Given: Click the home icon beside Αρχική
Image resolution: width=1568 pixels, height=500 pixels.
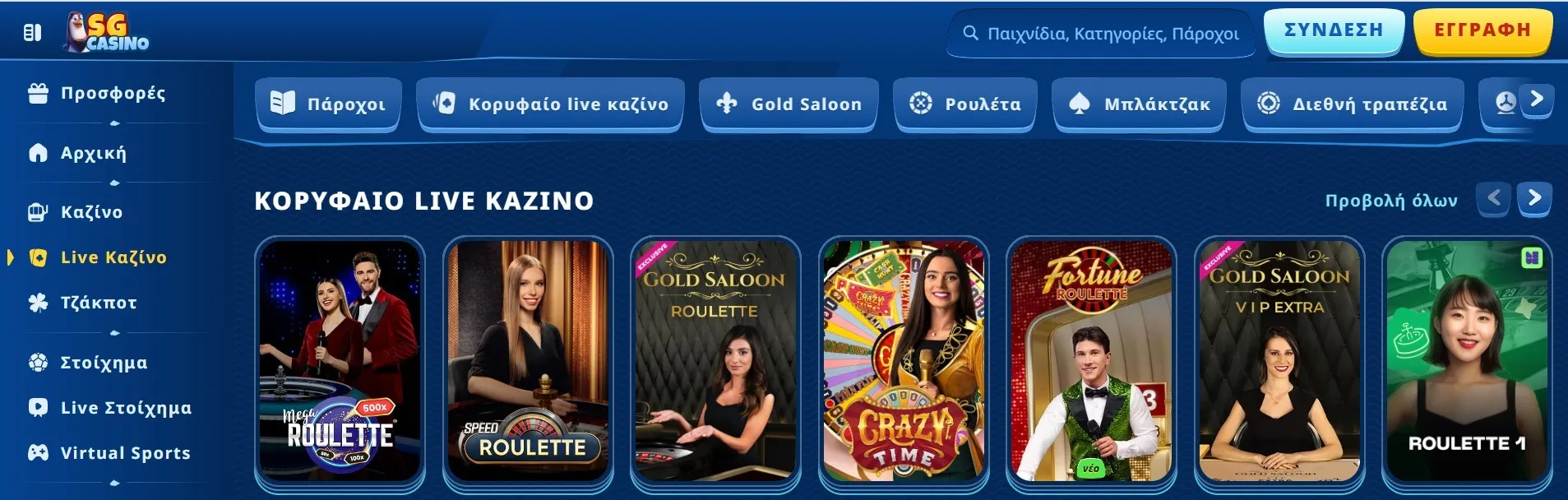Looking at the screenshot, I should [38, 153].
